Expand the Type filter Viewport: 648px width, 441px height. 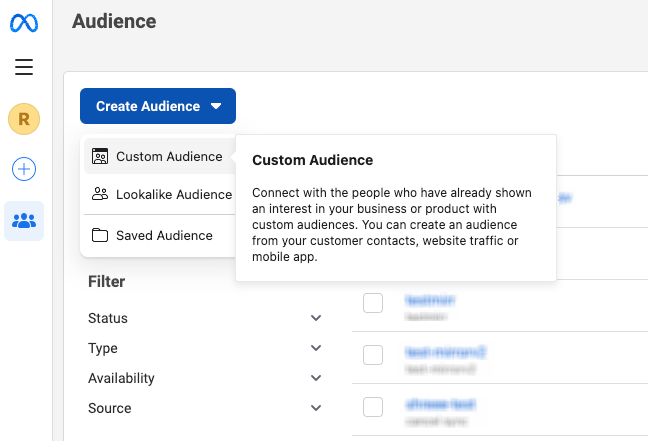click(316, 349)
